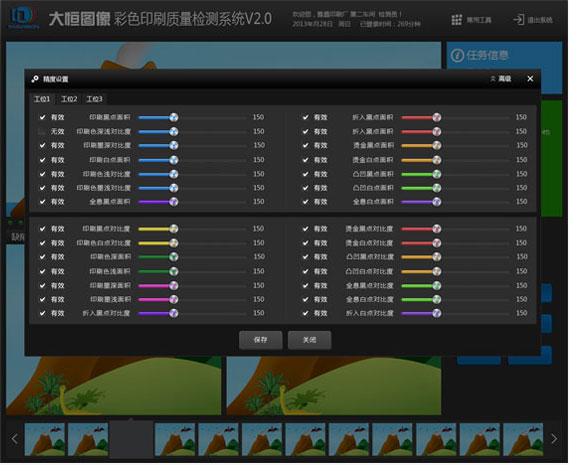Close the 精度设置 dialog with X
Screen dimensions: 569x465
530,78
